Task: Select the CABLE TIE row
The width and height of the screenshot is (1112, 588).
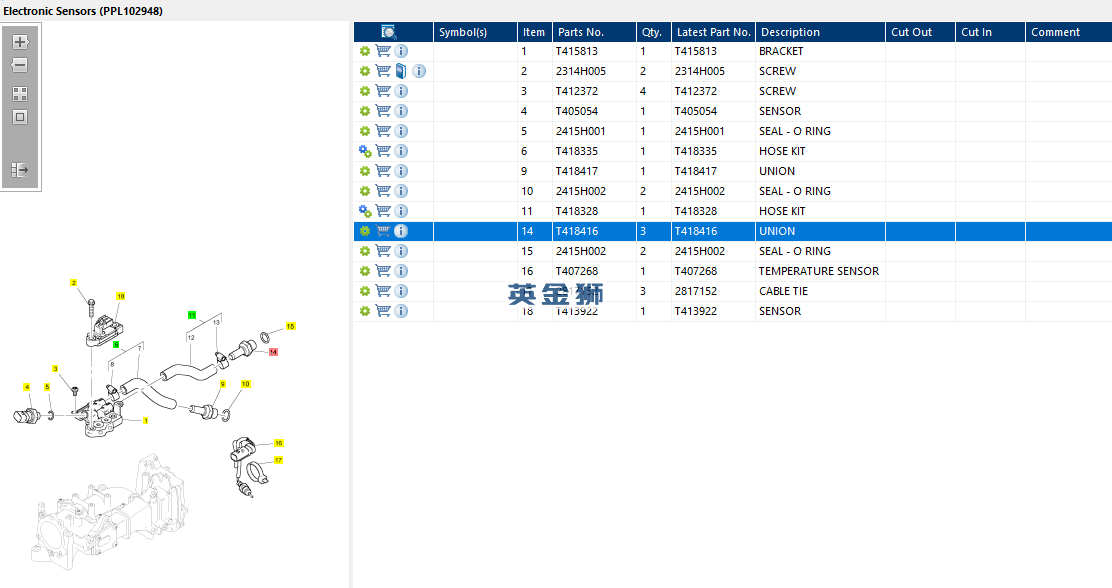Action: pos(733,292)
